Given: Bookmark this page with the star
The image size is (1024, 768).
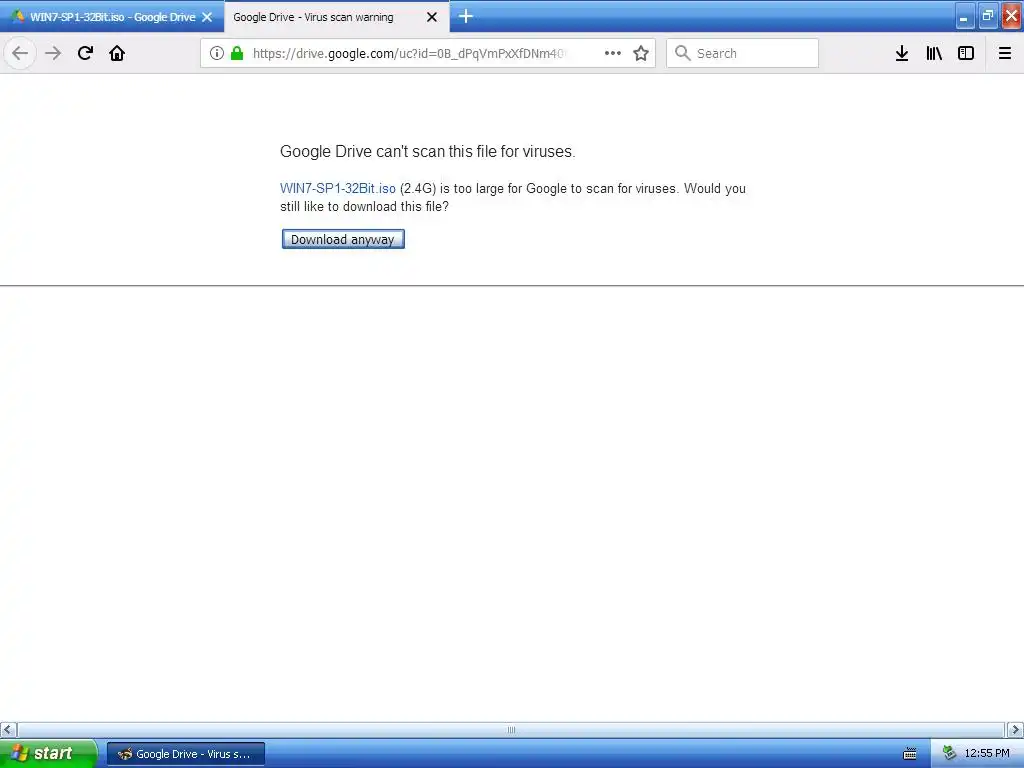Looking at the screenshot, I should [x=641, y=53].
